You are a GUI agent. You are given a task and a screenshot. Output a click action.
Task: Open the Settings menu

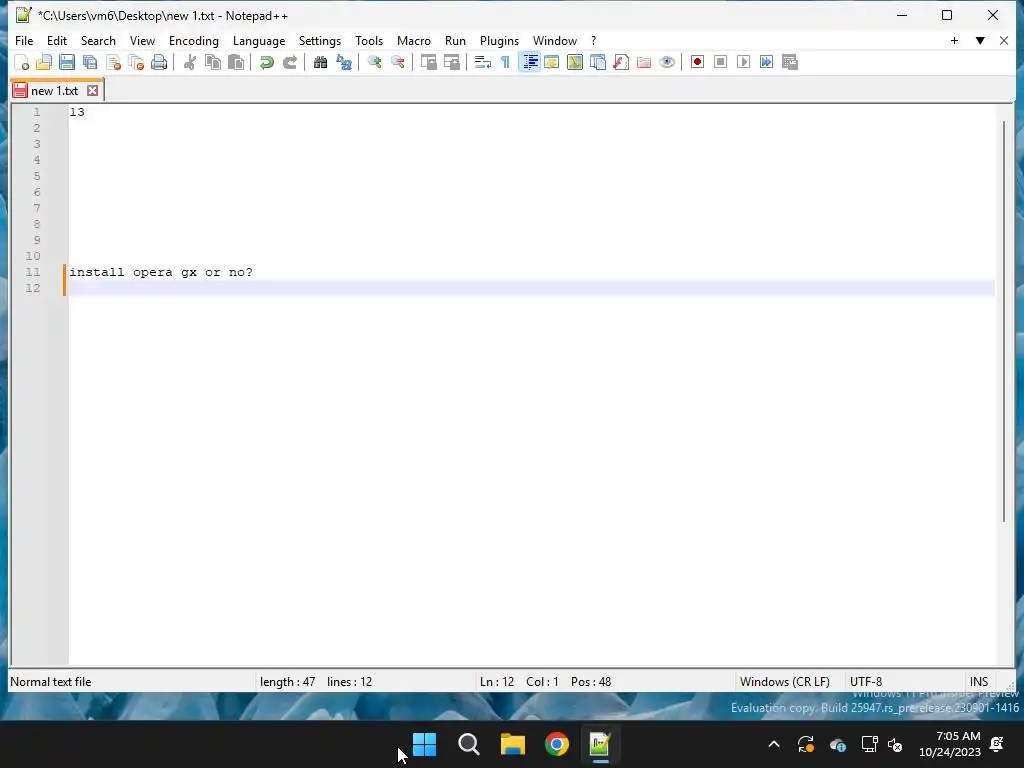tap(320, 40)
